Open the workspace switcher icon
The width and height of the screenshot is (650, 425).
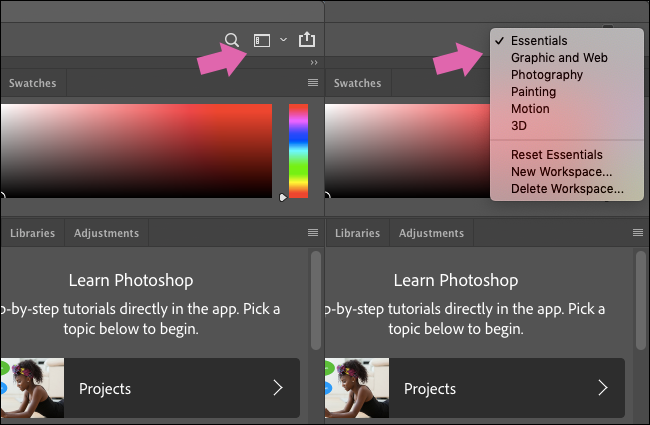point(262,40)
